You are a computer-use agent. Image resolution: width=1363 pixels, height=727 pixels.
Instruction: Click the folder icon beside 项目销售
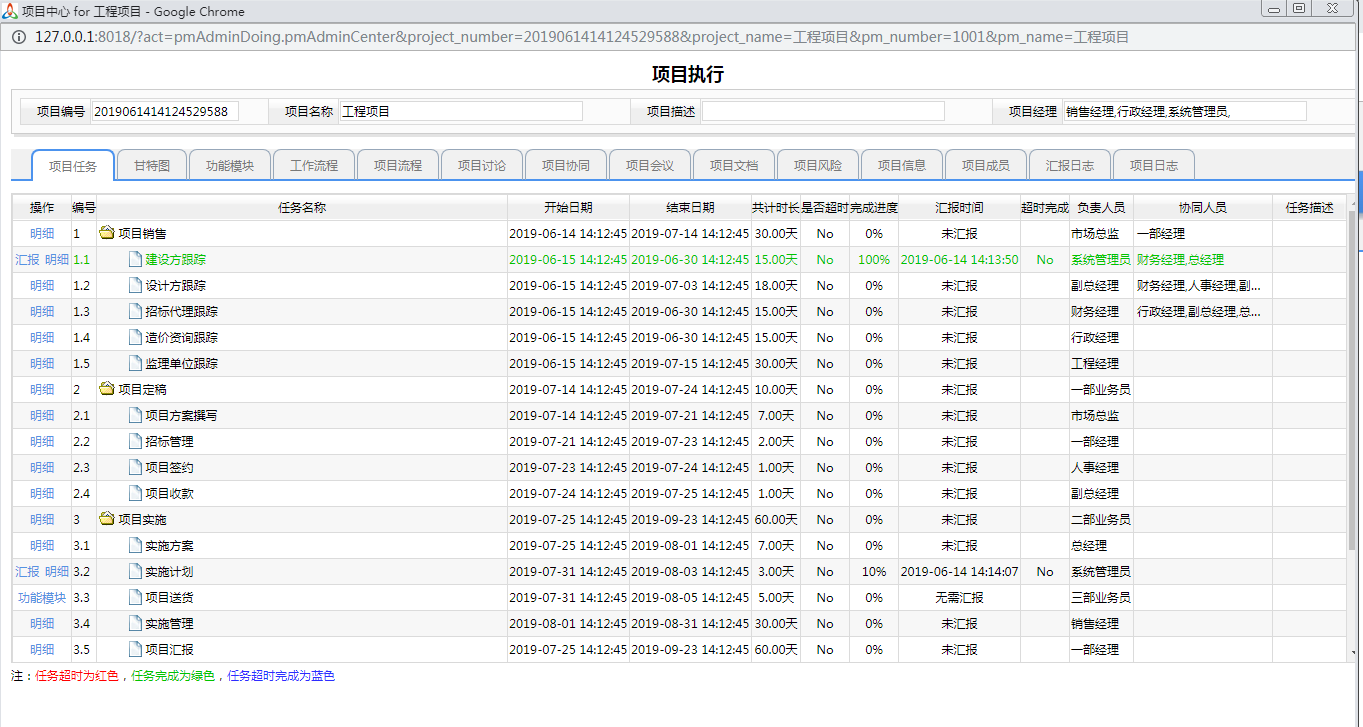pos(106,233)
